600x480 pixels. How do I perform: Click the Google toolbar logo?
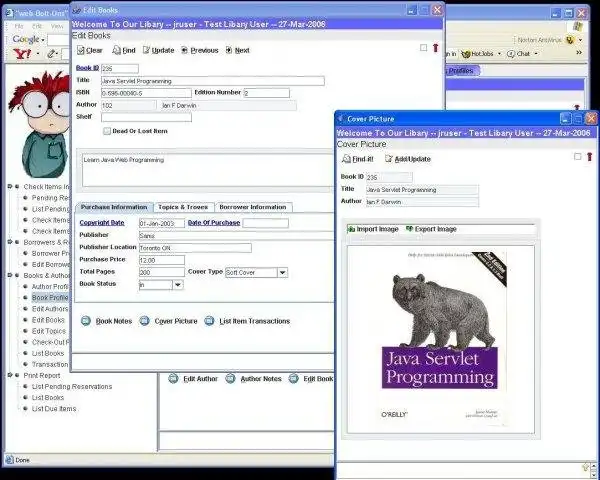tap(26, 39)
